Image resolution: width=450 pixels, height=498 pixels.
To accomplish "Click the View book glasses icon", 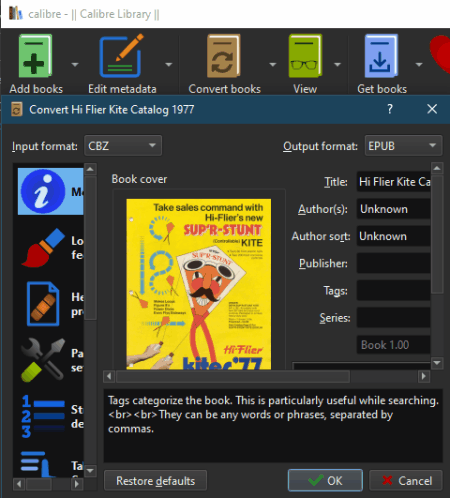I will pos(305,56).
